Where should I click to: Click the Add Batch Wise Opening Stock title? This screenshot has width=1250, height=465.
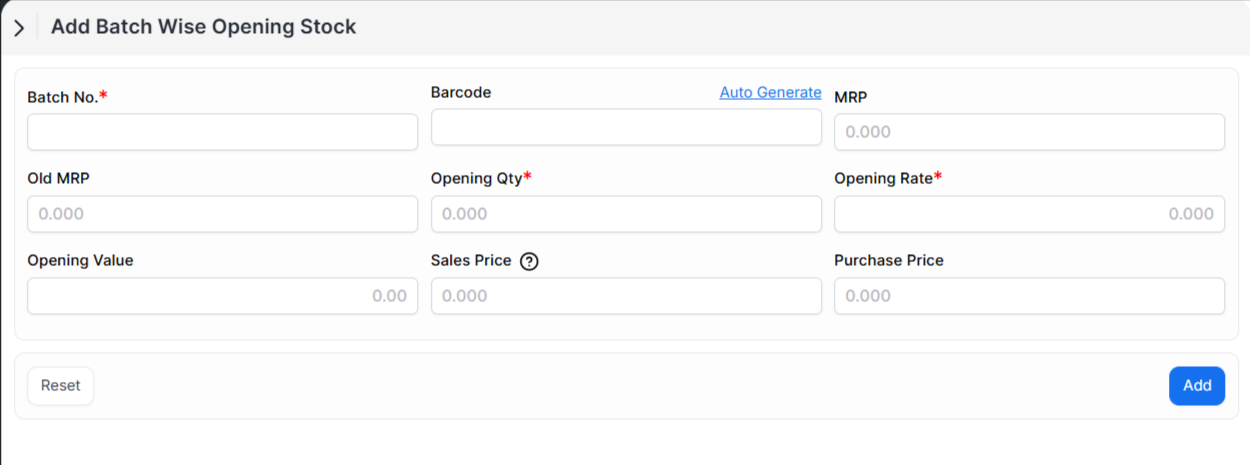tap(203, 27)
